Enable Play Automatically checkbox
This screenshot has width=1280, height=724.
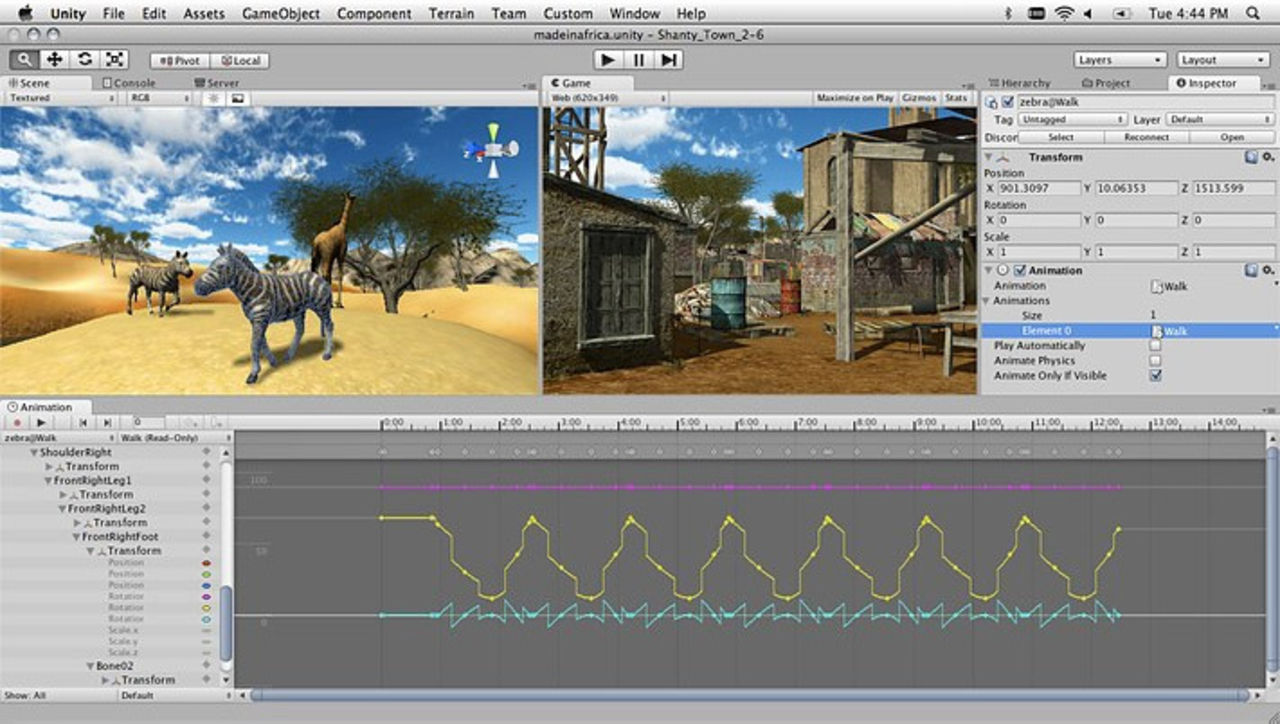coord(1156,345)
